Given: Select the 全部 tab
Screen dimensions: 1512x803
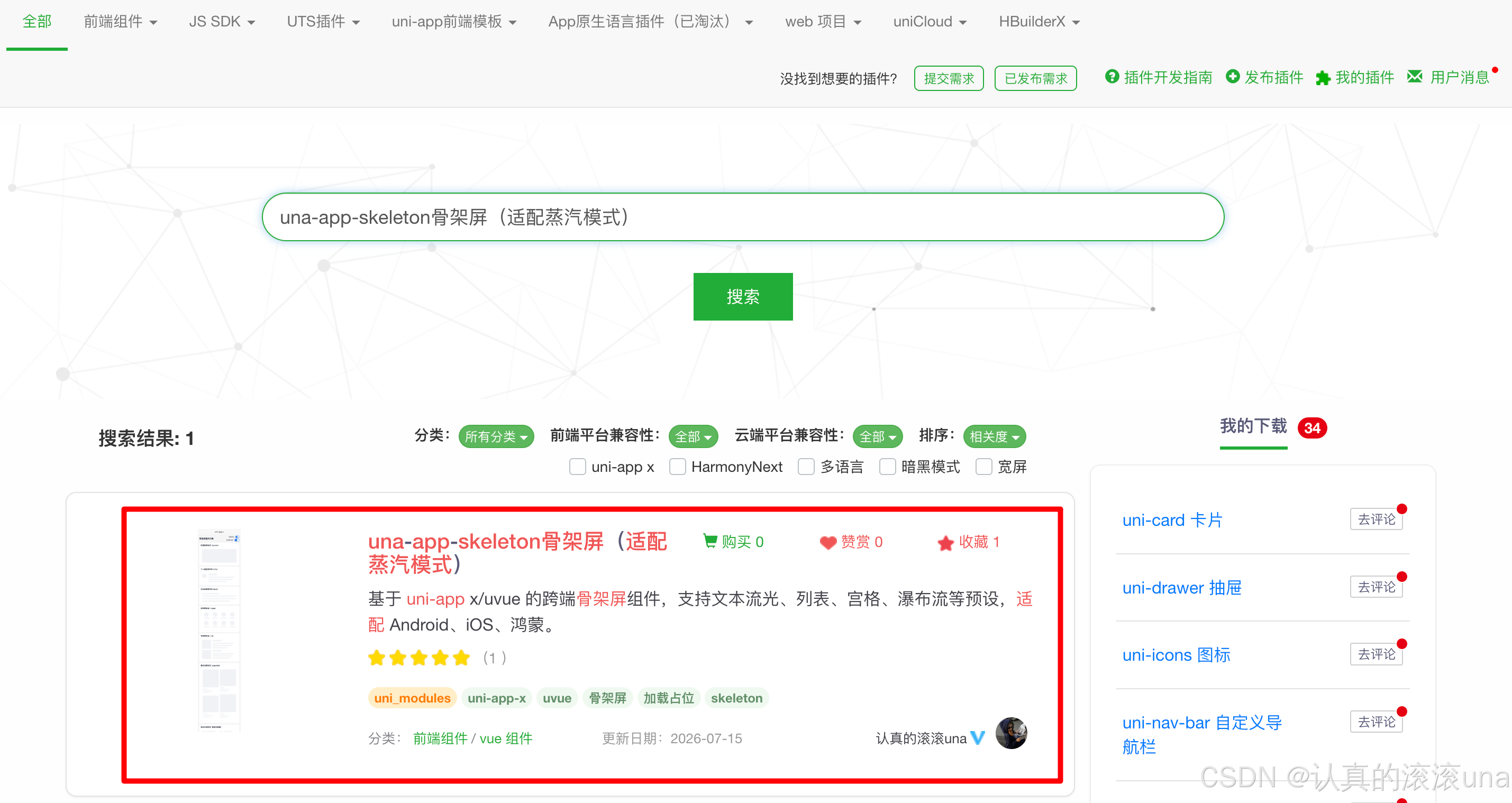Looking at the screenshot, I should [x=37, y=22].
